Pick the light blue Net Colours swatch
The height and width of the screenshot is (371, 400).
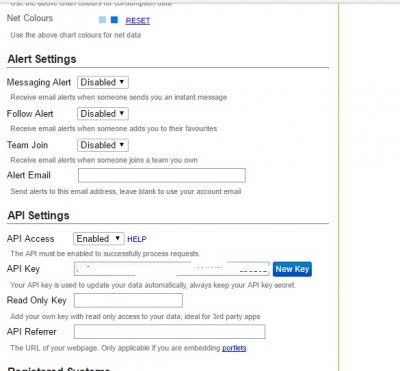click(x=102, y=20)
